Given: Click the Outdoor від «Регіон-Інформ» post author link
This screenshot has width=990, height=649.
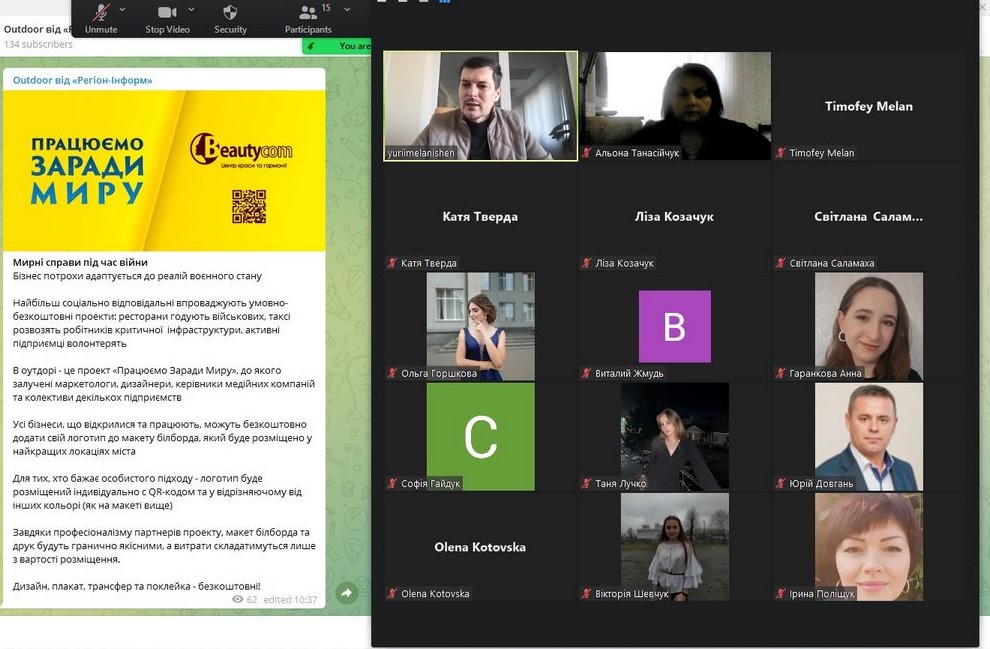Looking at the screenshot, I should [82, 80].
